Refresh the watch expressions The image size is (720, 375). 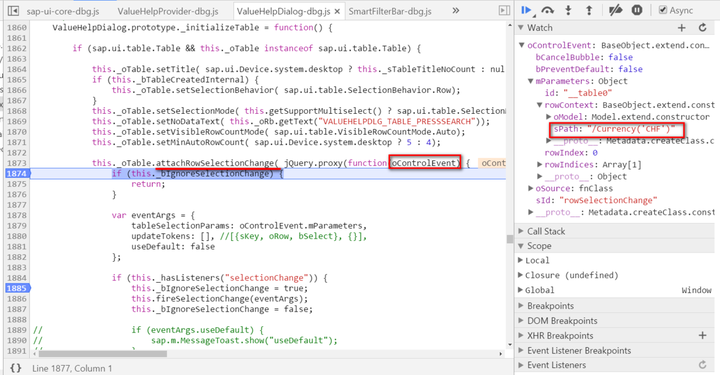[x=703, y=28]
